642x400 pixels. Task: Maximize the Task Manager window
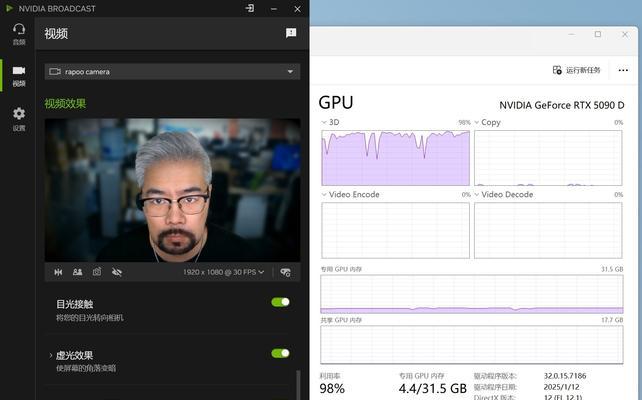coord(598,34)
